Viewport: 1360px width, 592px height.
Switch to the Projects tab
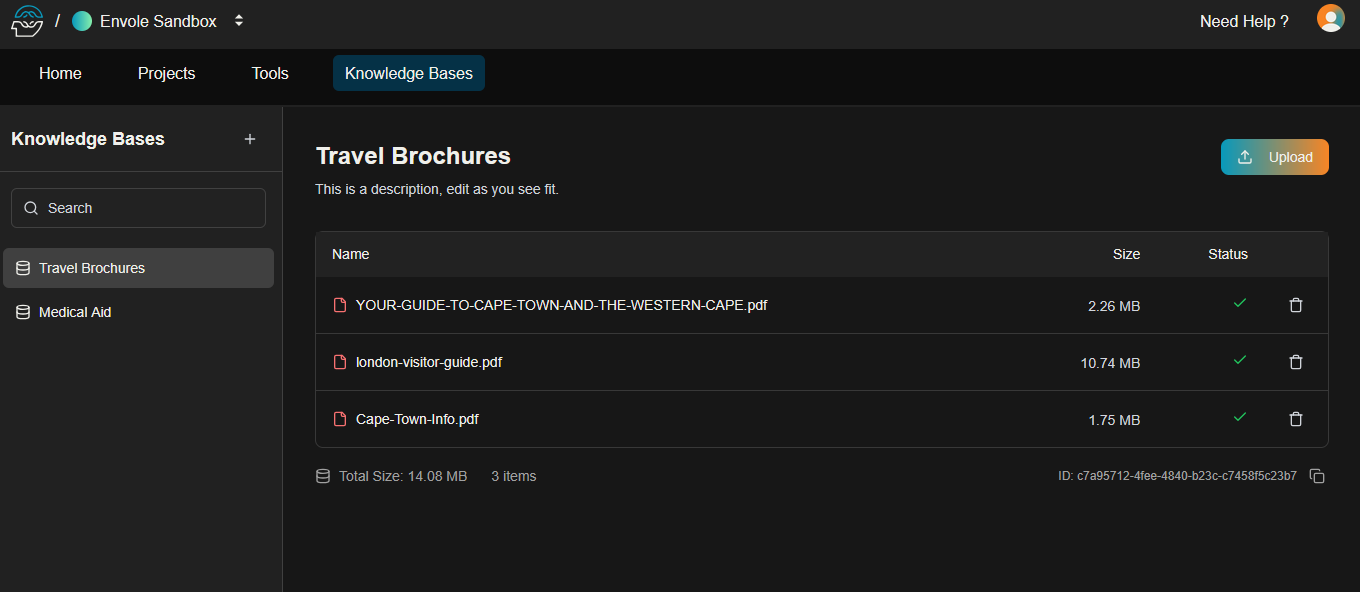(166, 73)
